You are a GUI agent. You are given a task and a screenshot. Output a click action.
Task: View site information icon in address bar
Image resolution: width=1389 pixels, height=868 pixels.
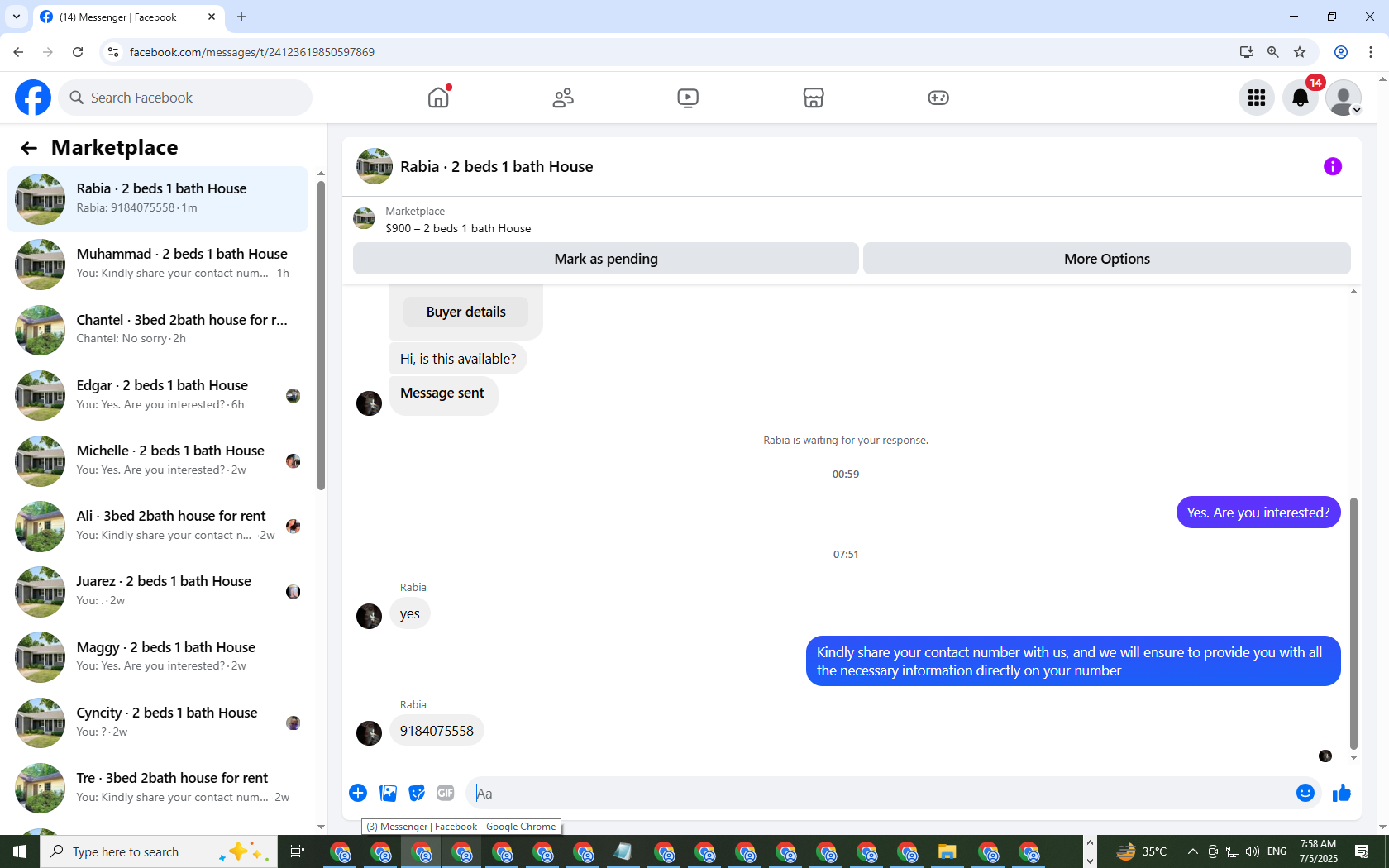pos(113,52)
